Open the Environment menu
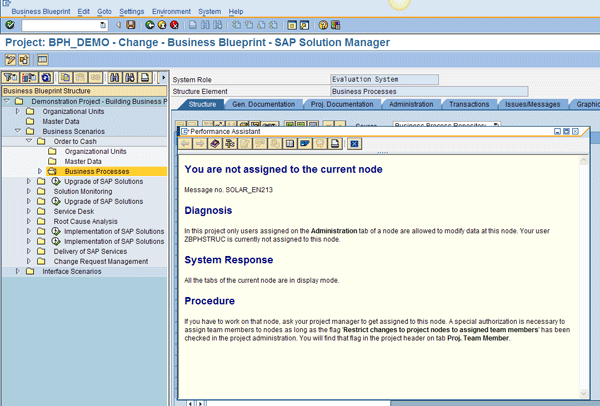 (171, 10)
